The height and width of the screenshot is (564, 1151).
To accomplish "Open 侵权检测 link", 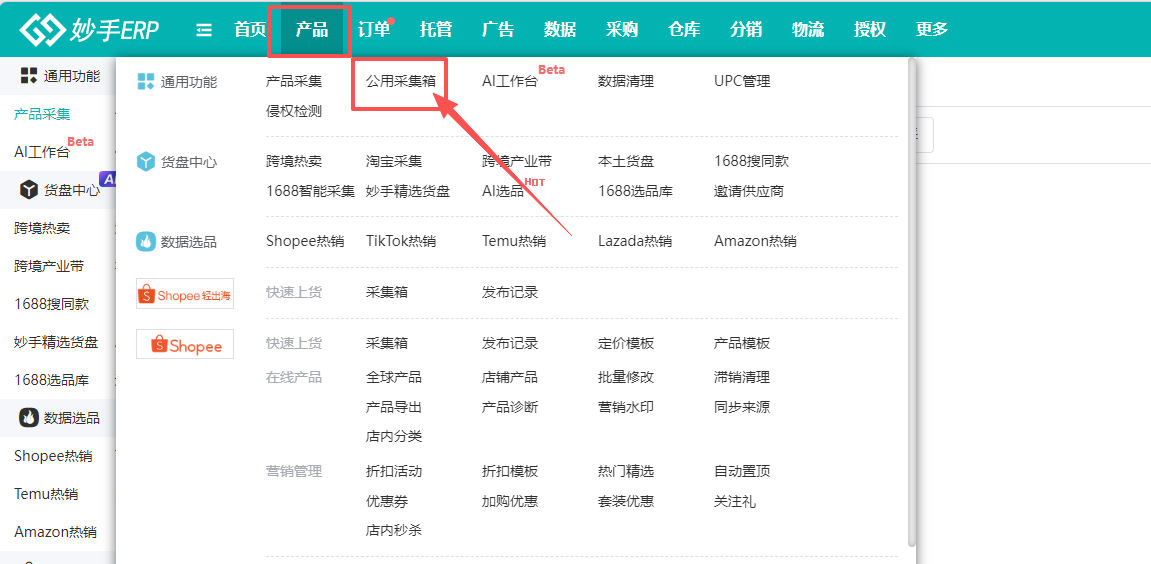I will pos(294,112).
